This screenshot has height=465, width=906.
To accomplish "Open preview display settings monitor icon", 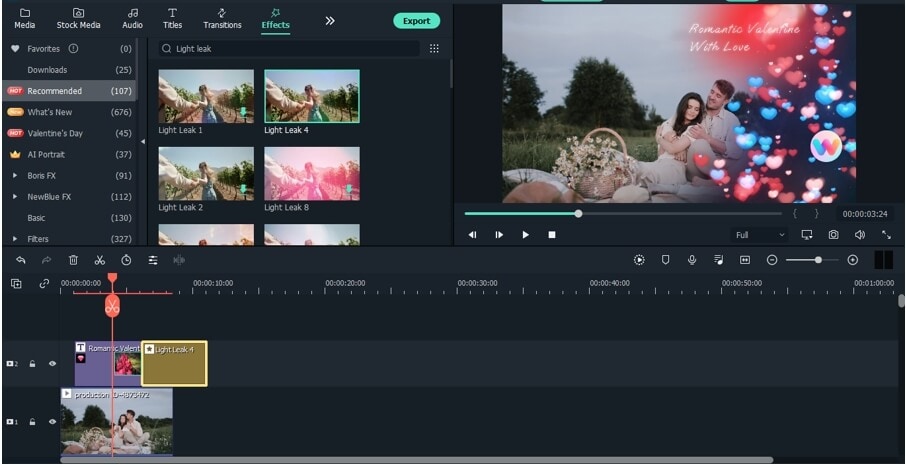I will point(807,235).
